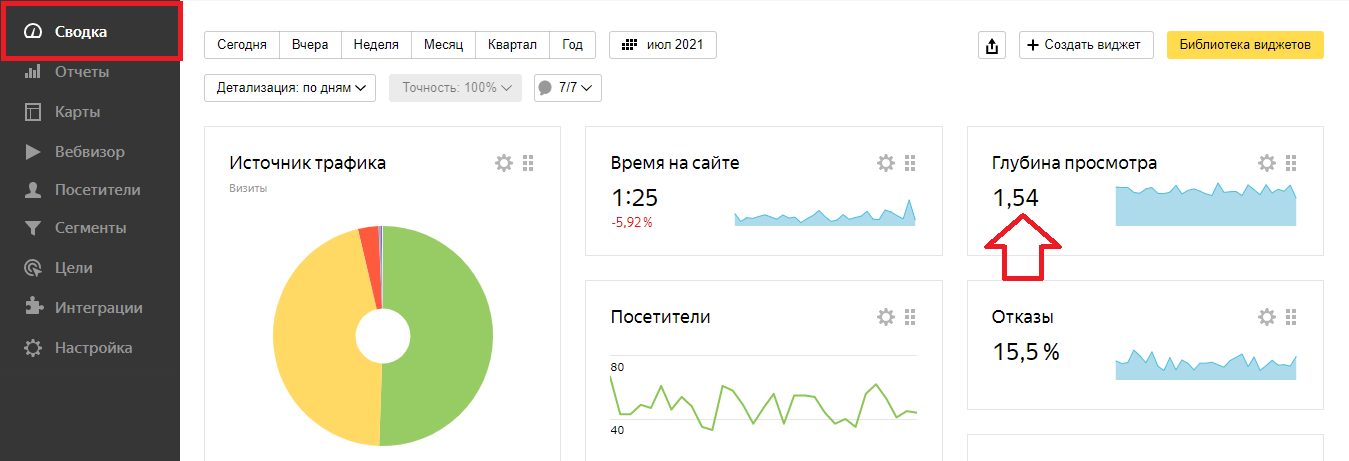Open gear settings on Отказы widget
Viewport: 1349px width, 461px height.
tap(1267, 317)
